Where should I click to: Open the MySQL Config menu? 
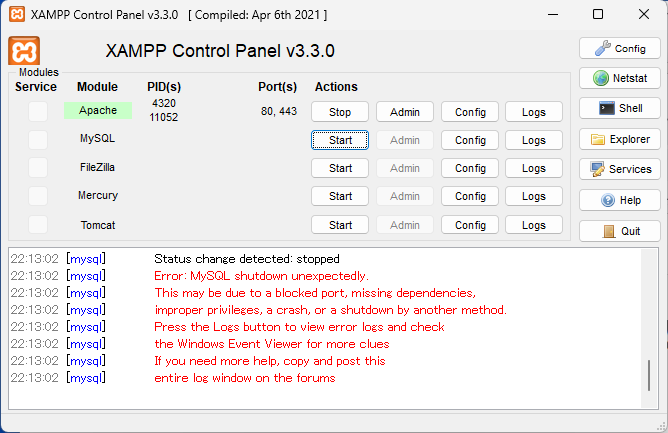[x=470, y=140]
